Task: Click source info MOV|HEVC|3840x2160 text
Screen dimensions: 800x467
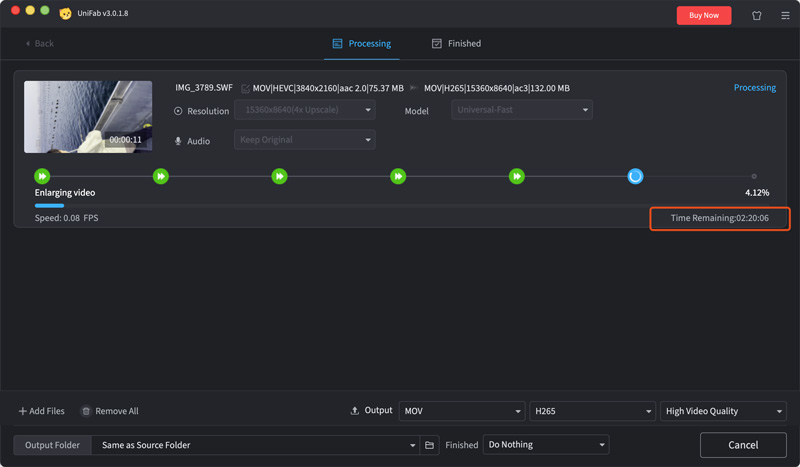Action: coord(328,88)
